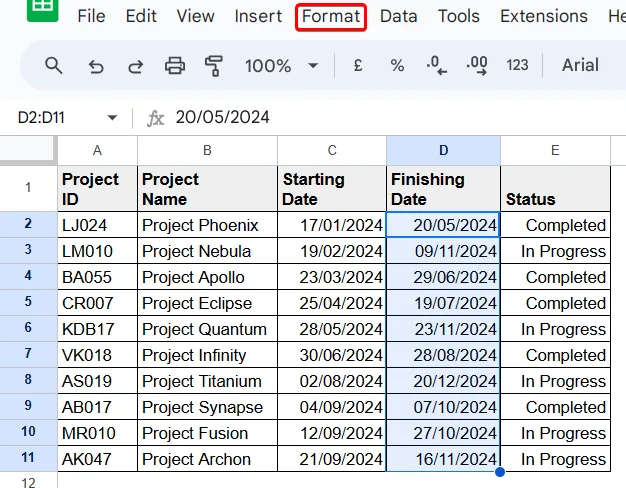626x488 pixels.
Task: Click cell 21/09/2024
Action: [x=332, y=458]
